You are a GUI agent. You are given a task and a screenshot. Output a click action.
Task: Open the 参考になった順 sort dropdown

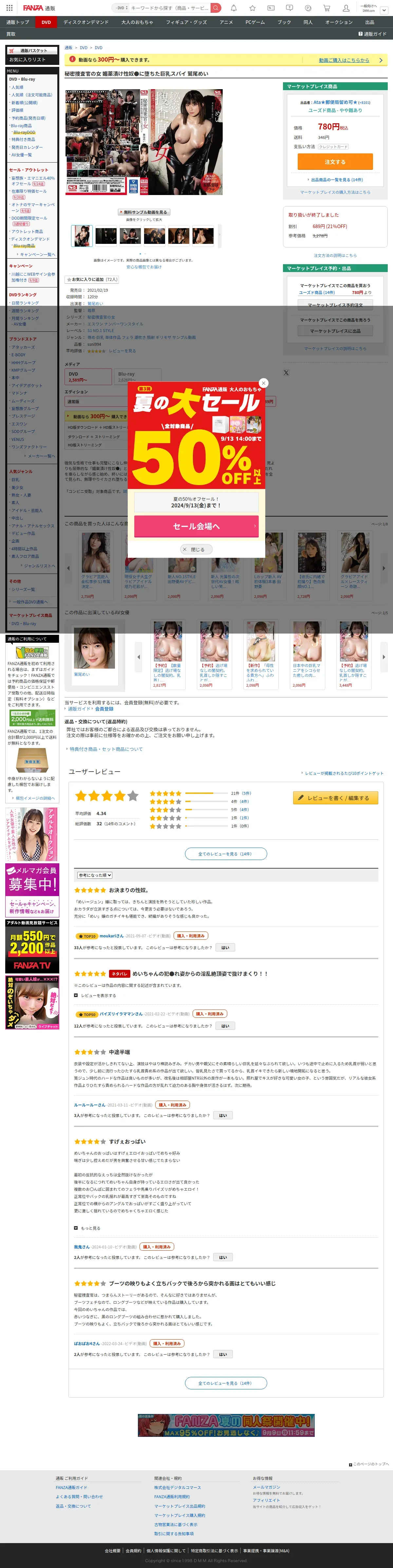[x=94, y=875]
